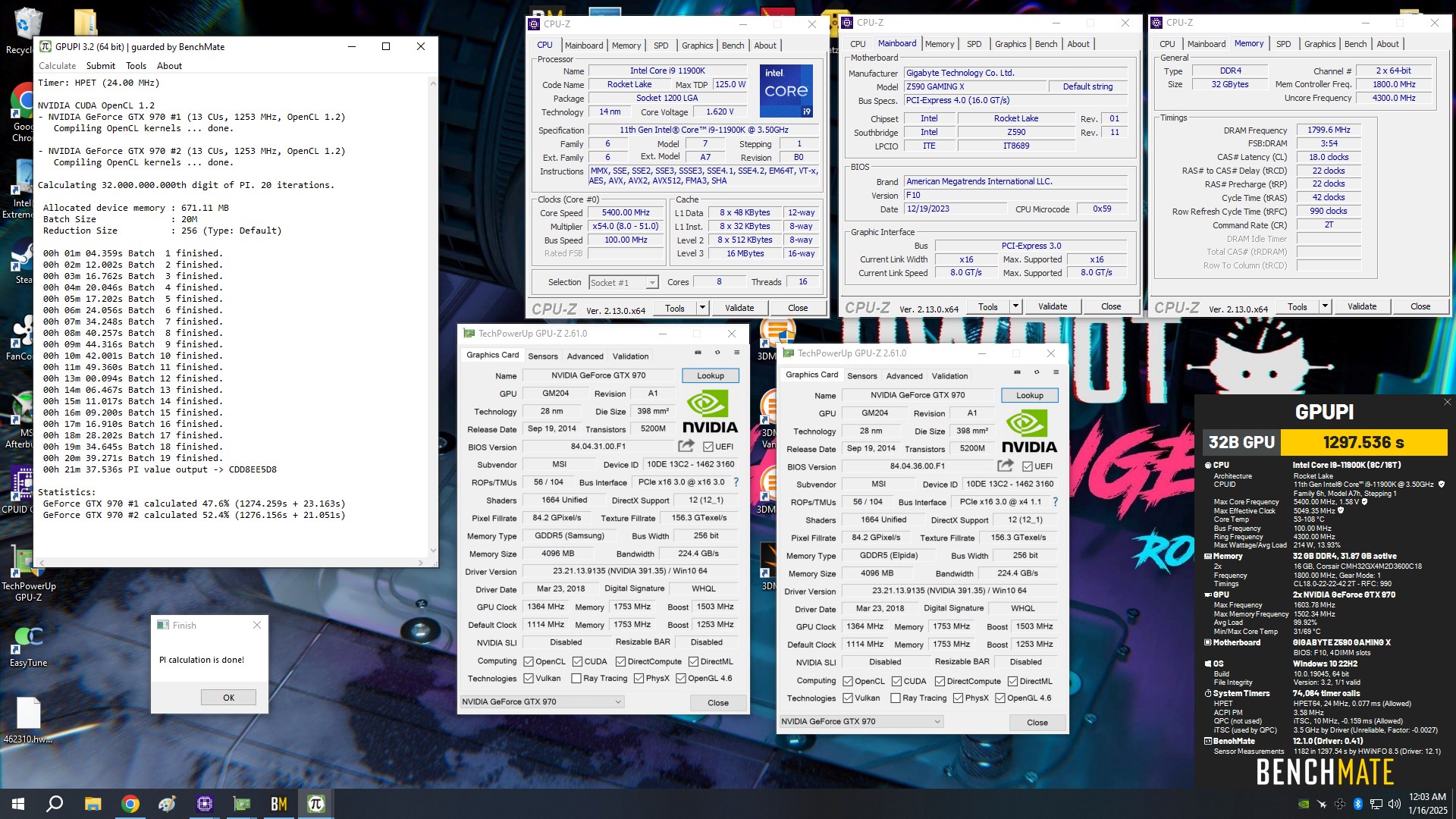
Task: Take a screenshot in the Samsung-memory GPU-Z window
Action: click(698, 353)
